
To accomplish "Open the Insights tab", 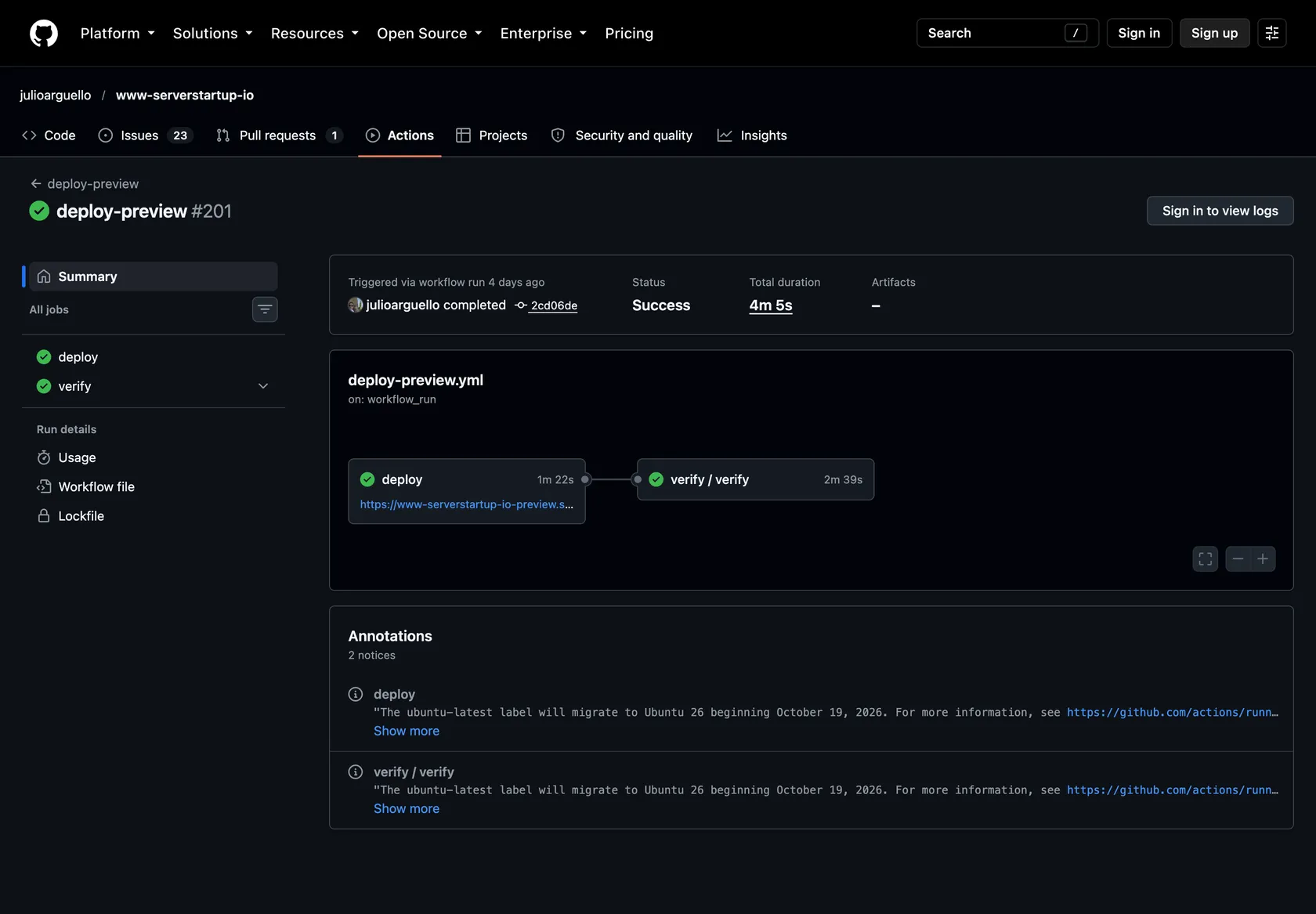I will click(x=752, y=135).
